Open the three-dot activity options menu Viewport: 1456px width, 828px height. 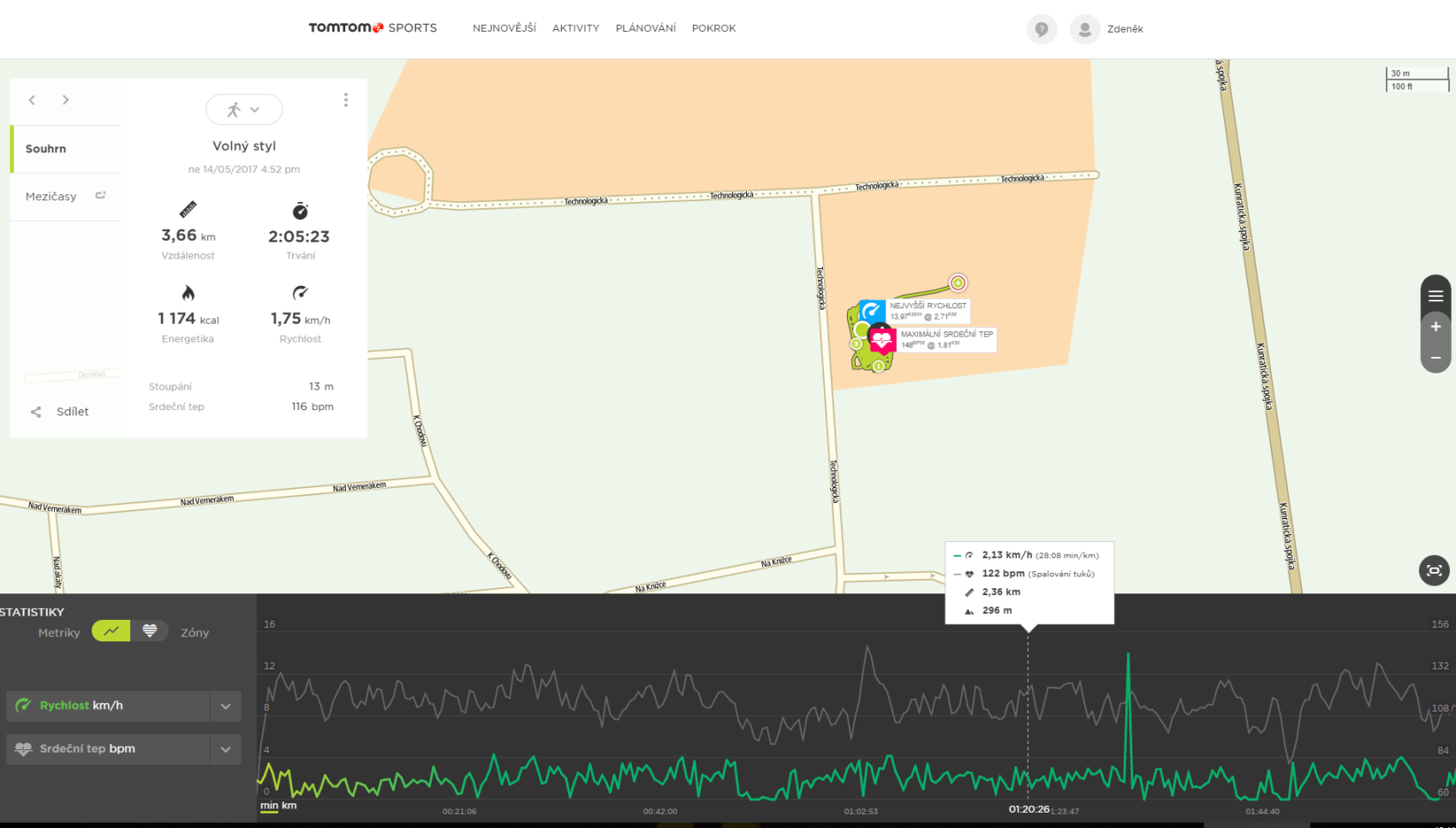[x=346, y=100]
